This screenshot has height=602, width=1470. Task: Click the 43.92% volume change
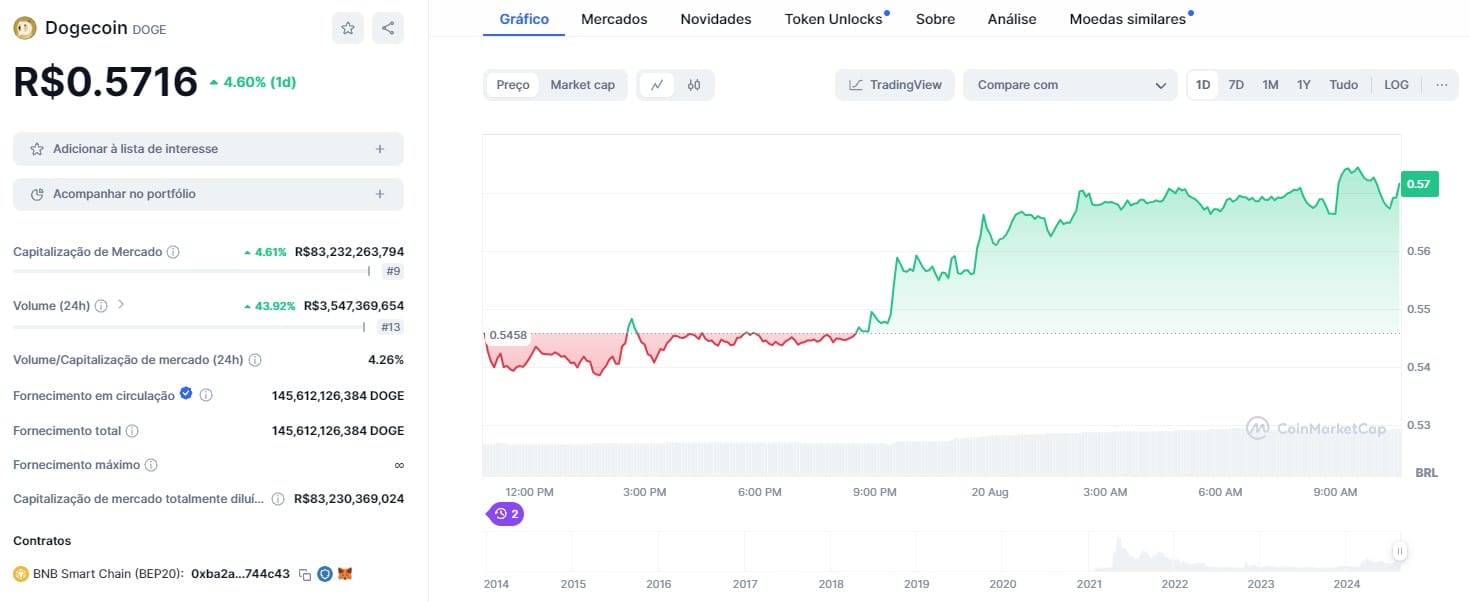click(x=269, y=306)
